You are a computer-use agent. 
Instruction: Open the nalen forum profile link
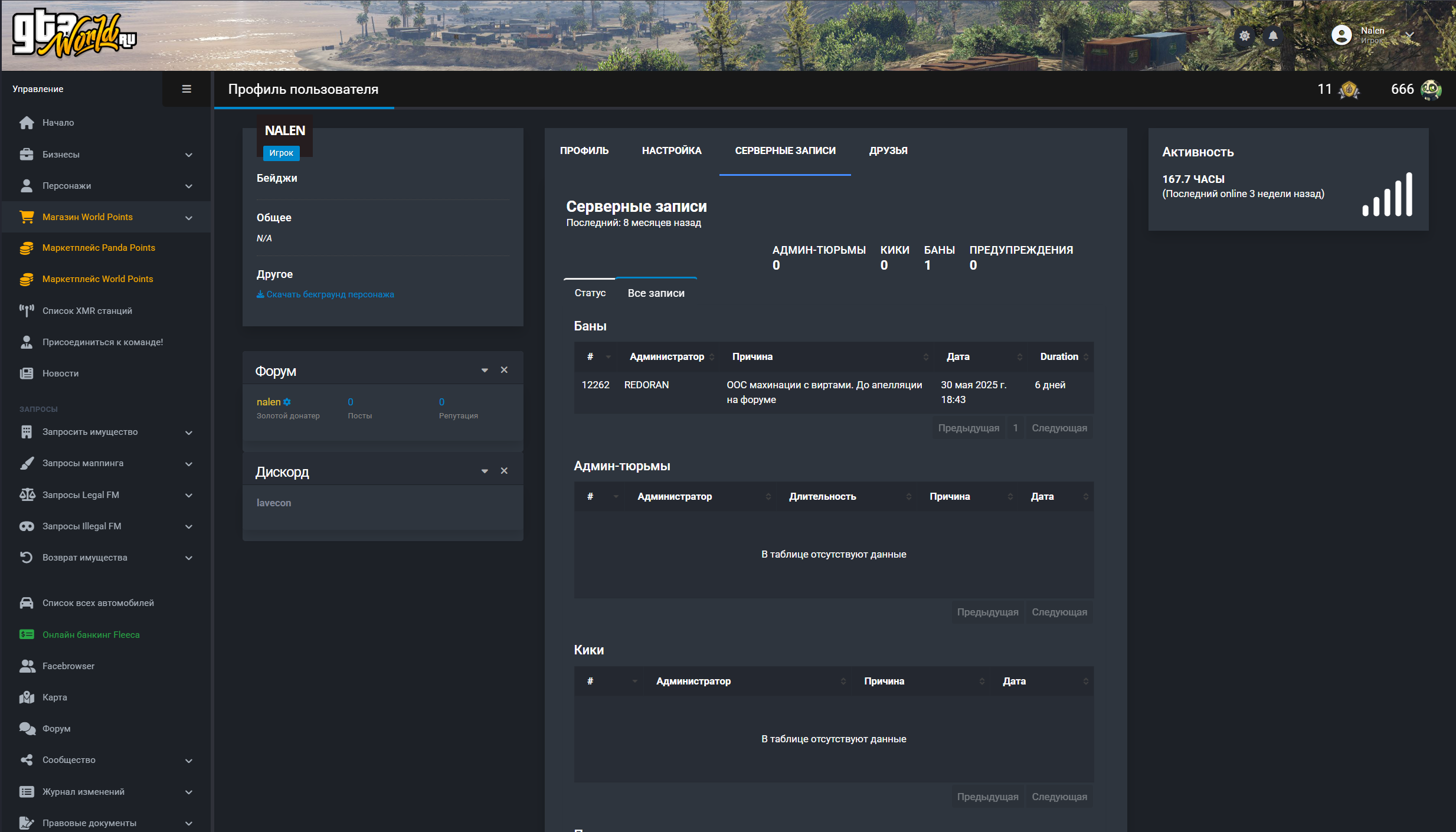pos(269,402)
